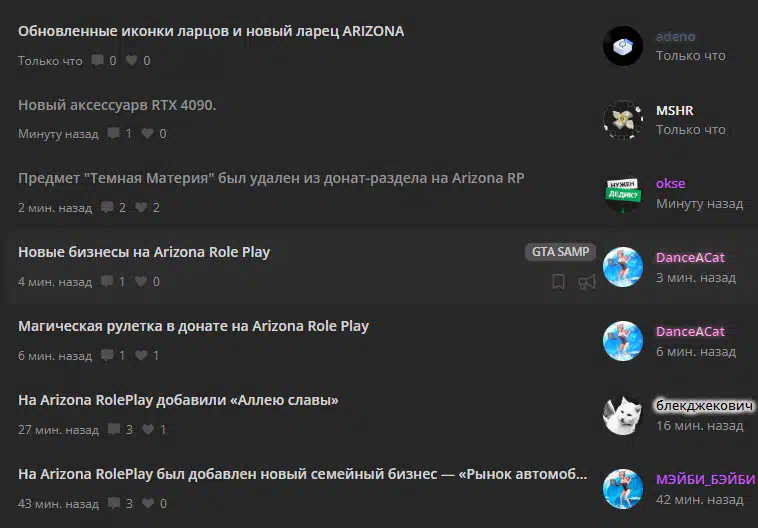Viewport: 758px width, 528px height.
Task: Open thread На Arizona RolePlay добавили «Аллею славы»
Action: 178,400
